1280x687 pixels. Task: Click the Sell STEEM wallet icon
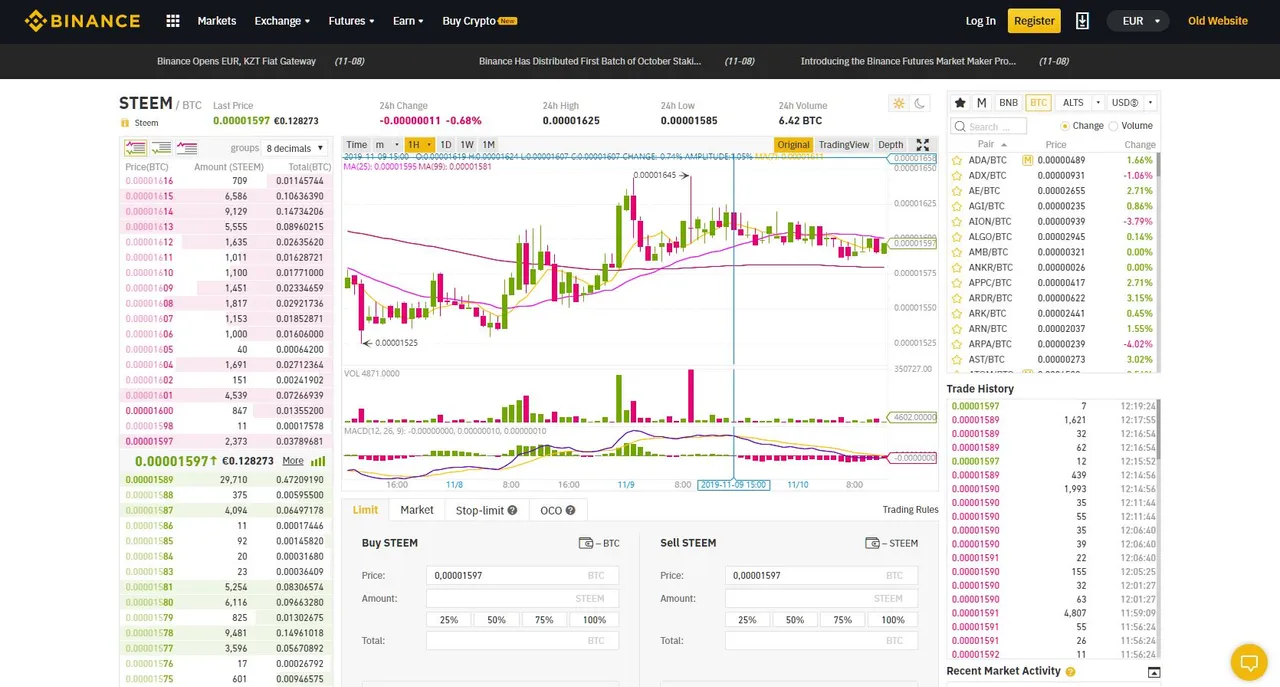coord(872,543)
